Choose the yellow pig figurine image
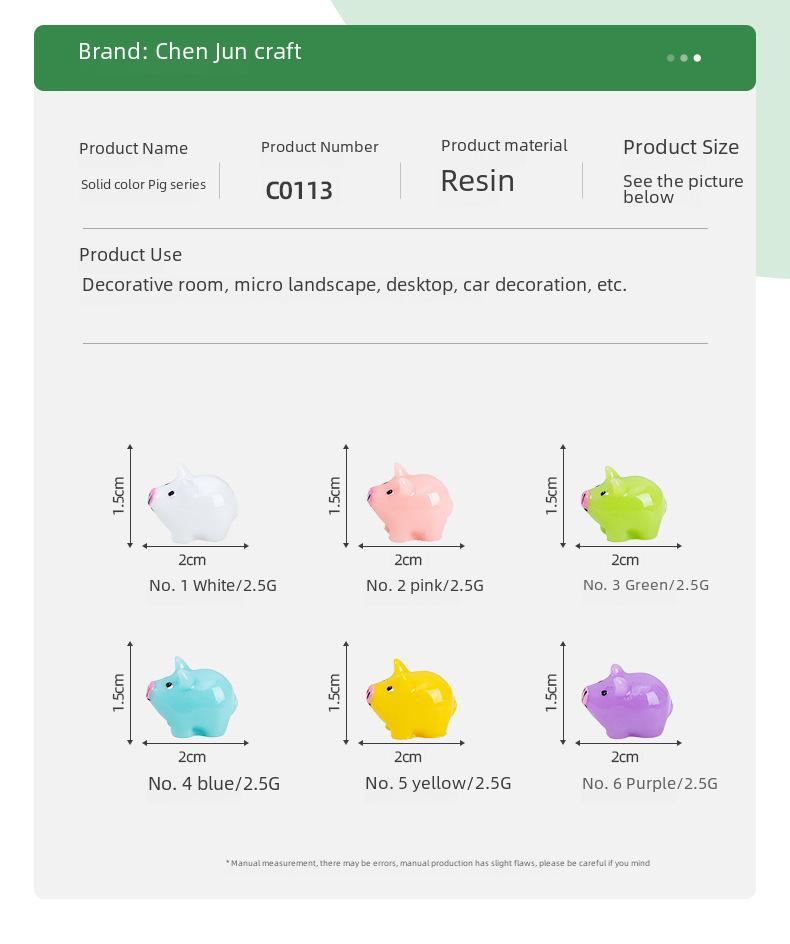Viewport: 790px width, 944px height. tap(411, 699)
